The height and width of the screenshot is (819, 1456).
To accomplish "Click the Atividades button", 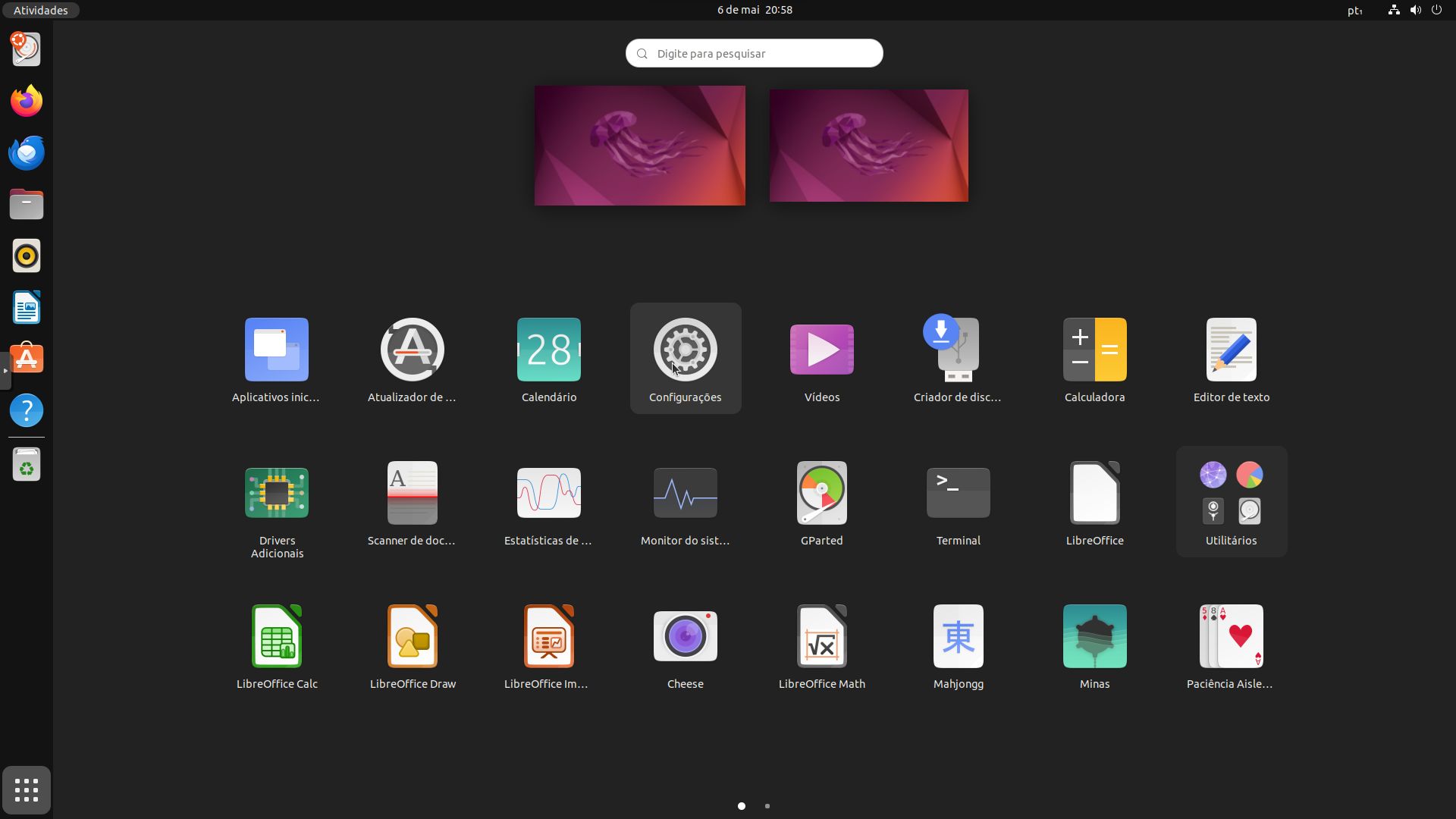I will 41,10.
